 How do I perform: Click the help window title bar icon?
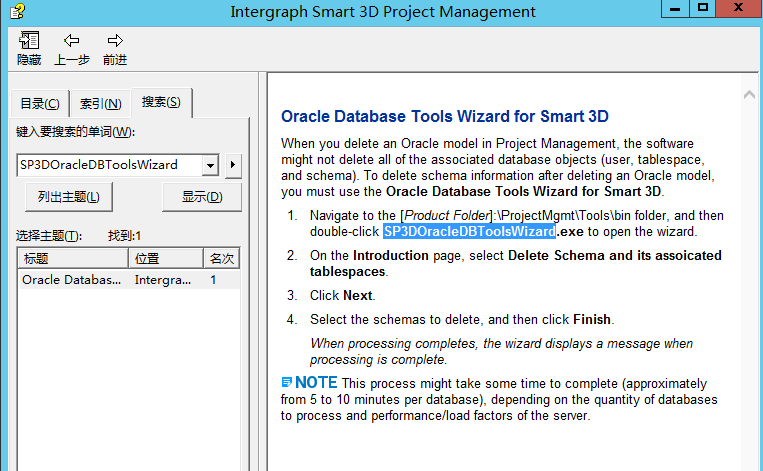tap(18, 11)
